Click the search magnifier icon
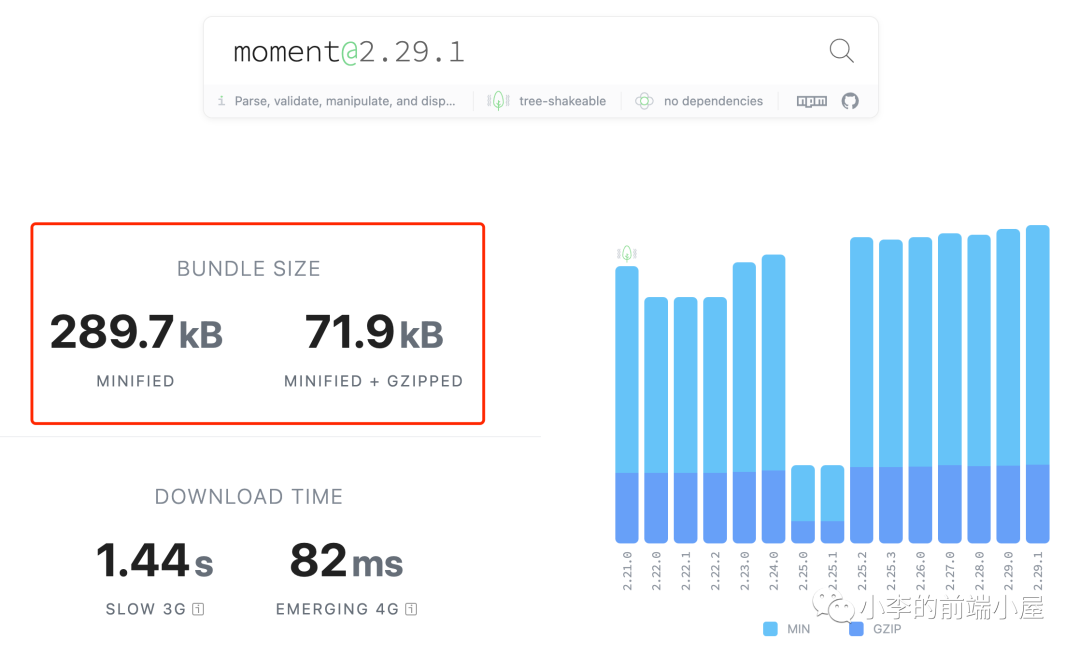 (841, 50)
